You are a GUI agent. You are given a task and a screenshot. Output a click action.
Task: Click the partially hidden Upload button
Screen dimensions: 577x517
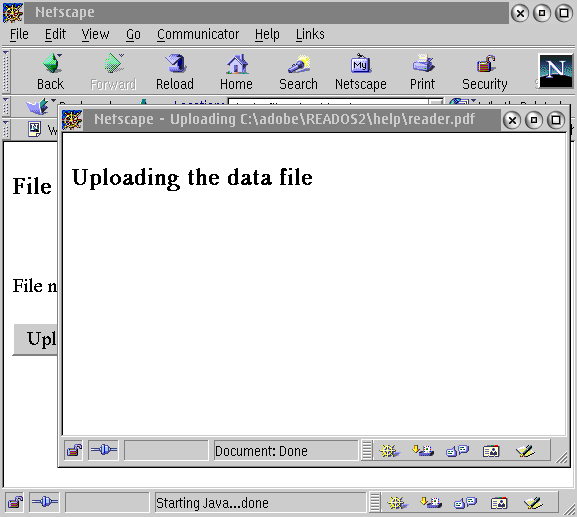[x=35, y=339]
